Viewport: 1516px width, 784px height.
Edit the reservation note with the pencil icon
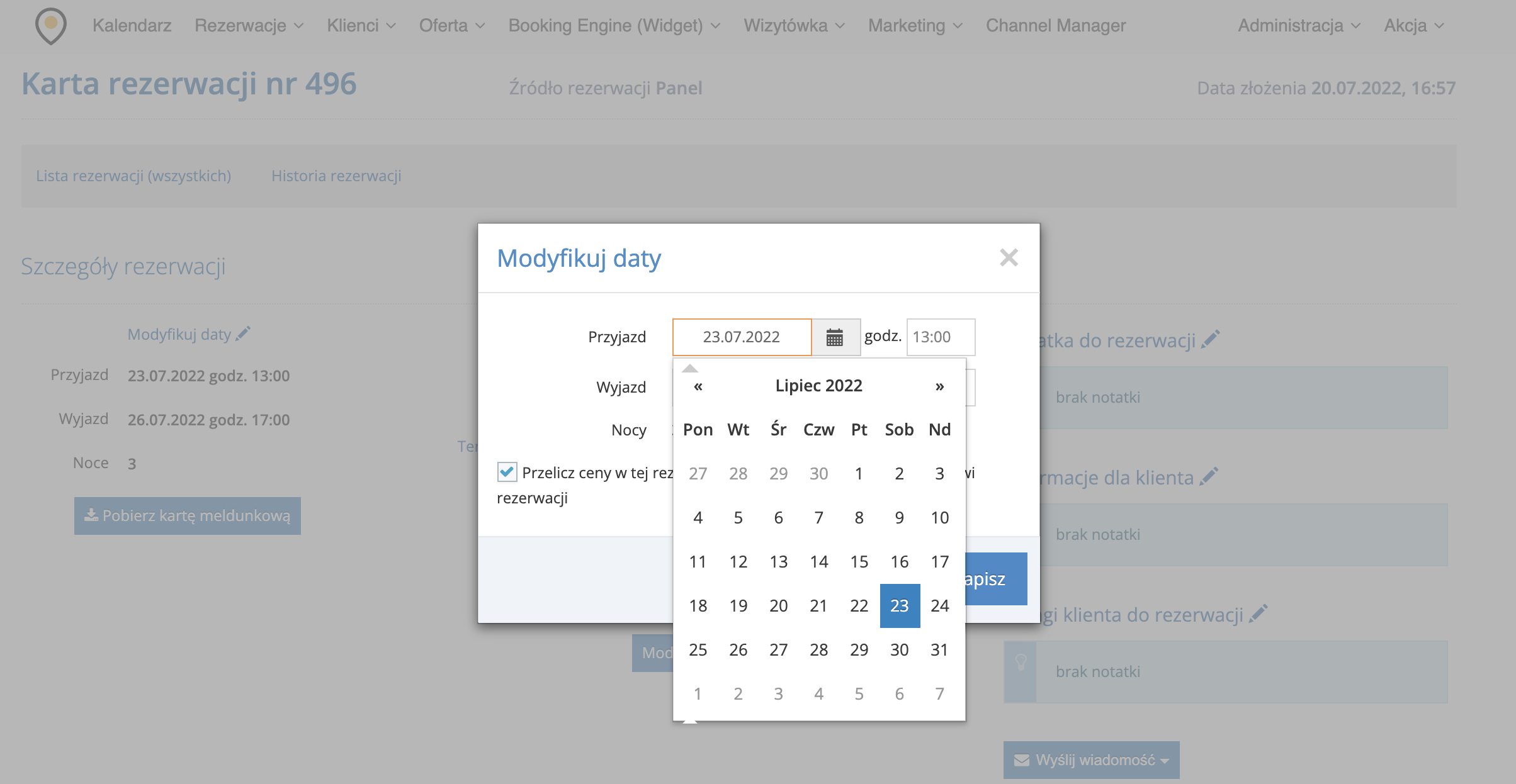click(x=1210, y=340)
